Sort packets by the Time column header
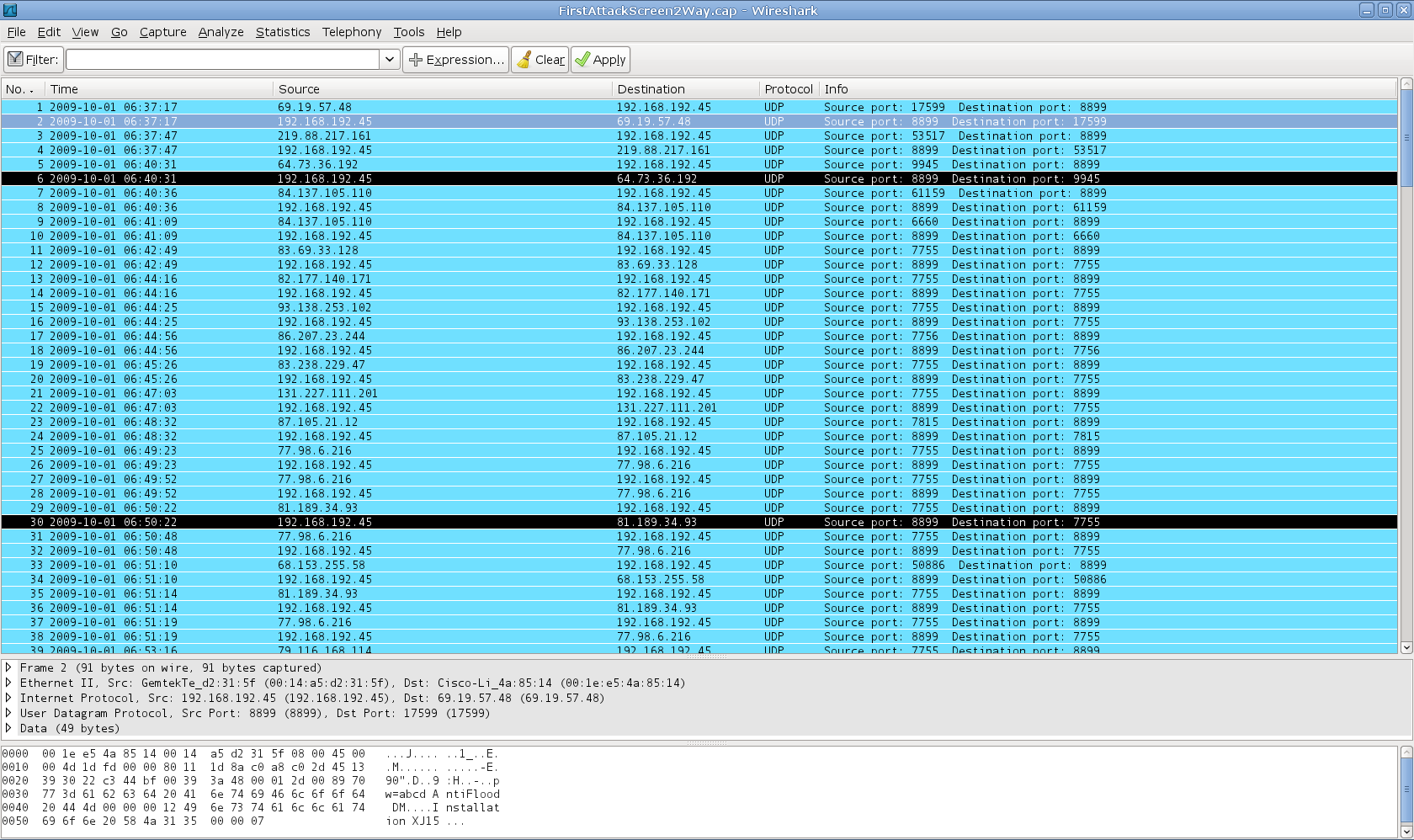 159,89
